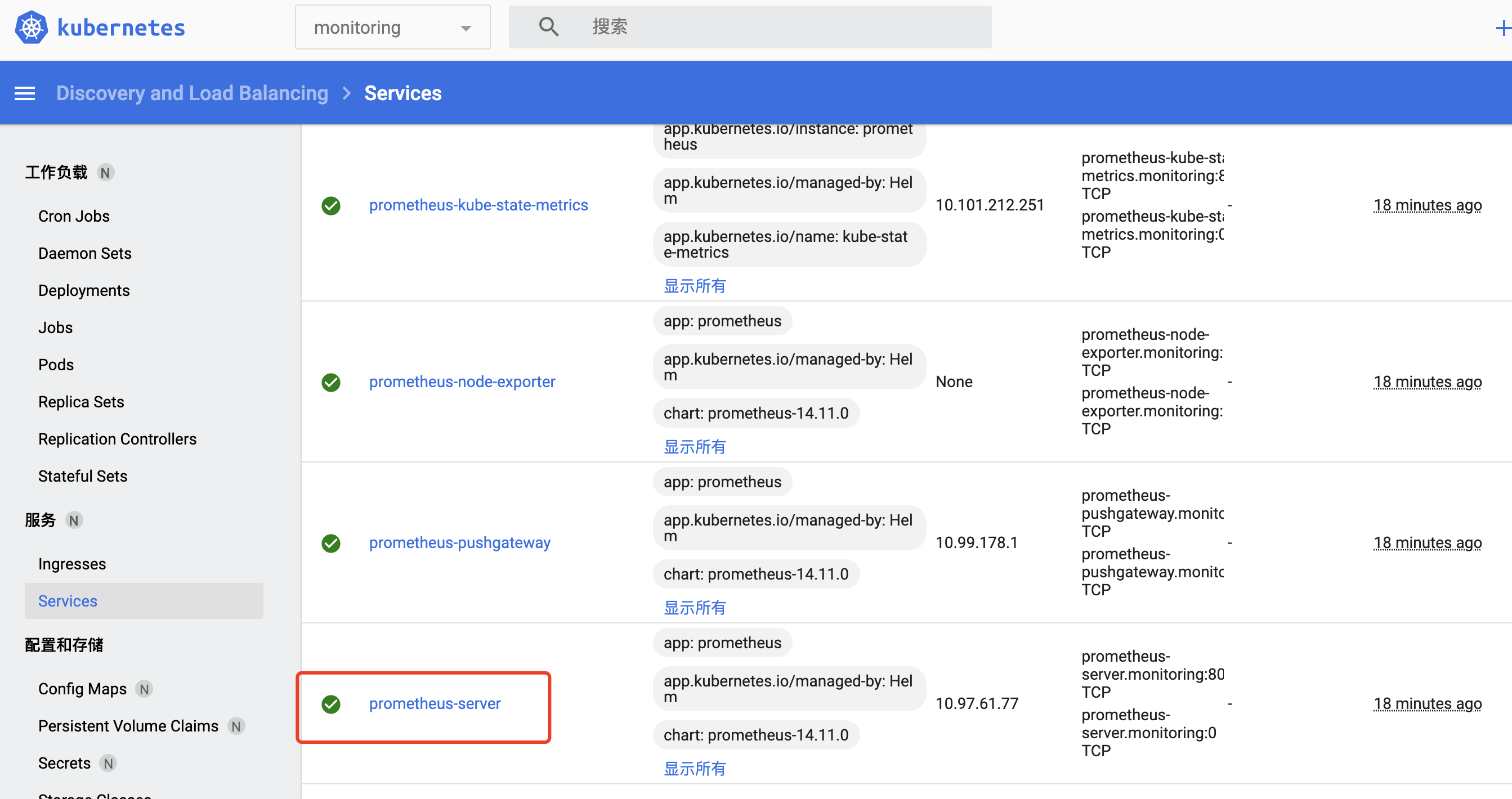1512x799 pixels.
Task: Click Discovery and Load Balancing breadcrumb
Action: (x=192, y=93)
